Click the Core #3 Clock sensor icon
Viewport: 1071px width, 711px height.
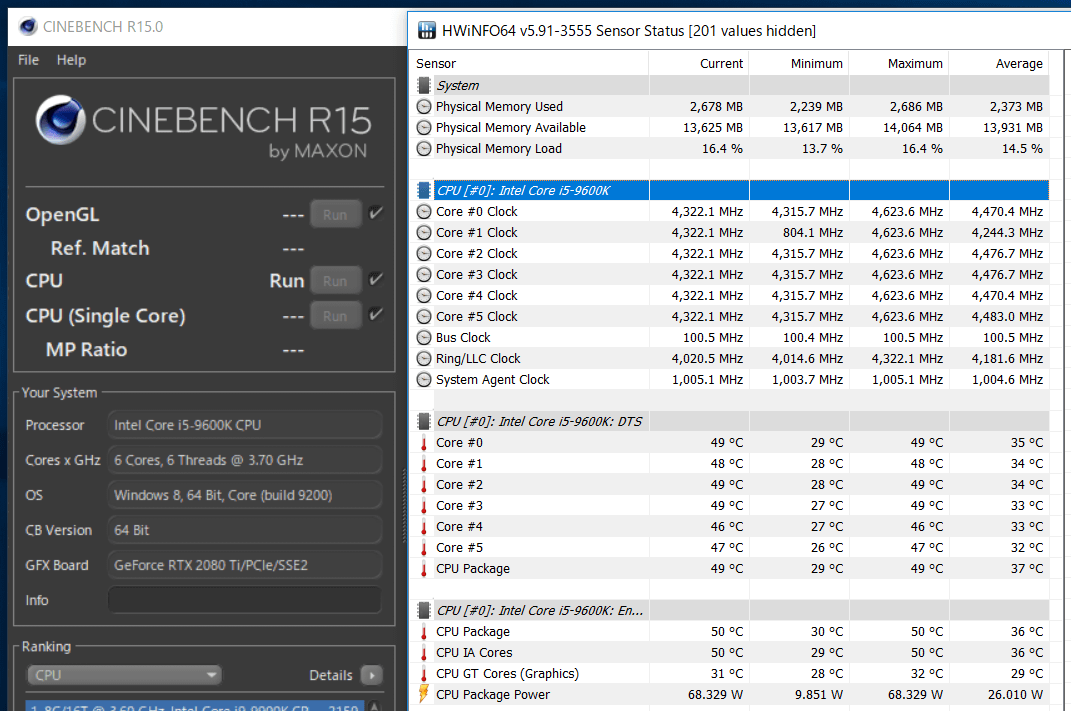point(424,275)
